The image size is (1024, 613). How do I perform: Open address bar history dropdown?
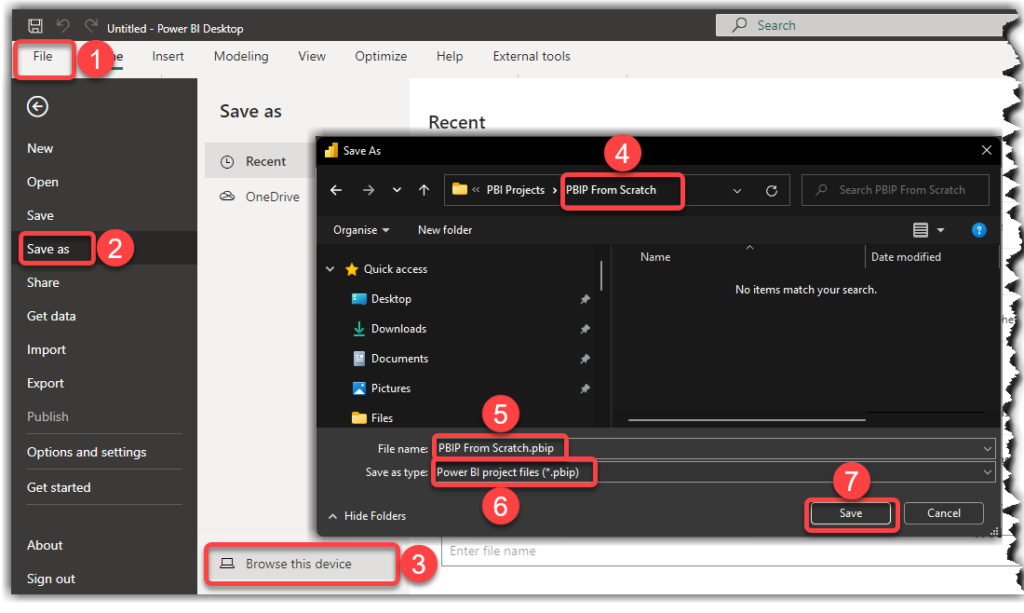tap(737, 191)
